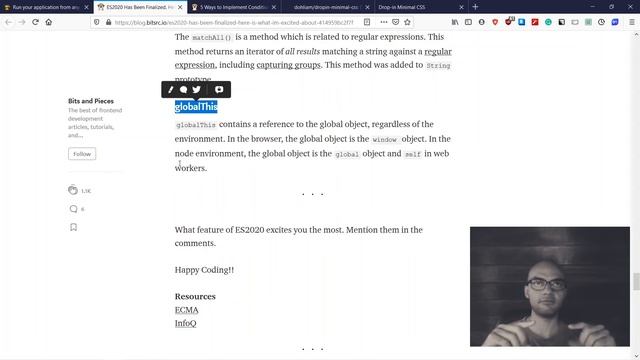Viewport: 640px width, 360px height.
Task: Reload the current page
Action: (x=36, y=22)
